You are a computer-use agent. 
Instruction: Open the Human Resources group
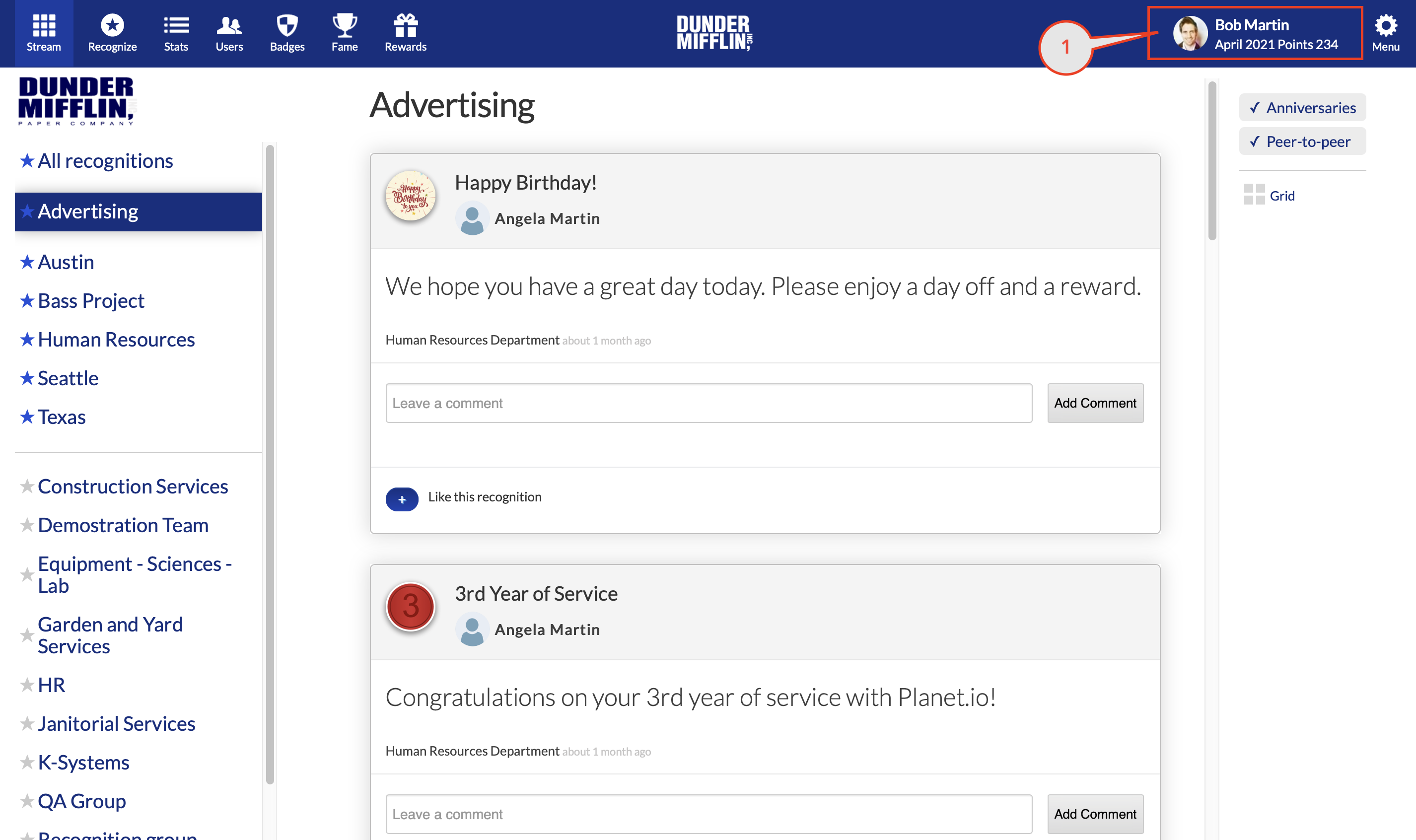[116, 340]
